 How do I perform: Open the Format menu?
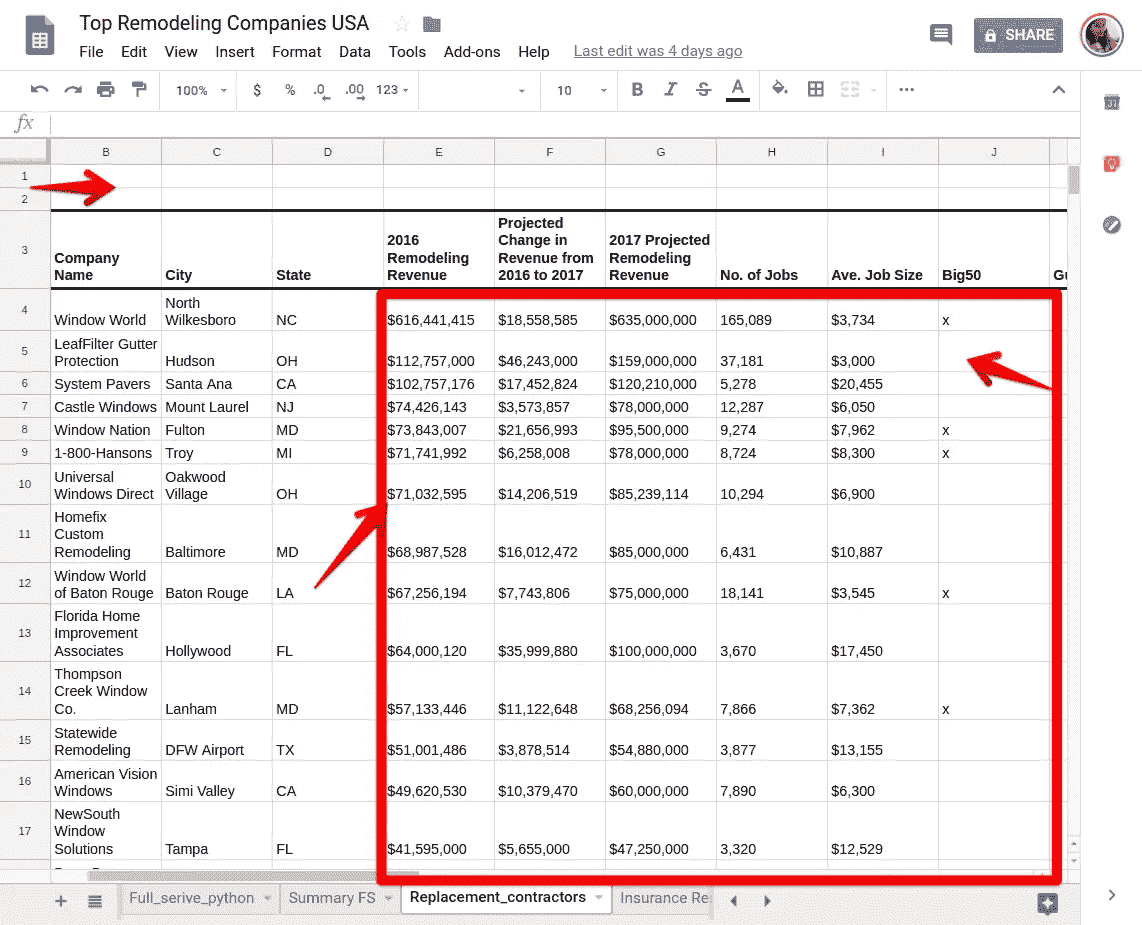(296, 52)
